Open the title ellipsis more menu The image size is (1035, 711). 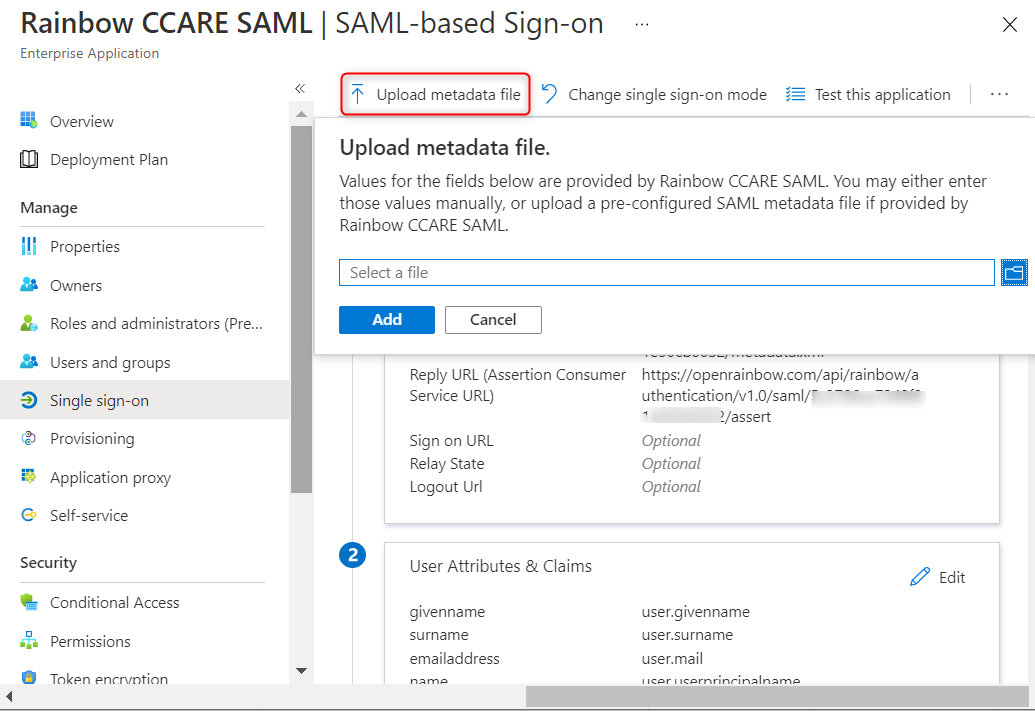point(642,23)
